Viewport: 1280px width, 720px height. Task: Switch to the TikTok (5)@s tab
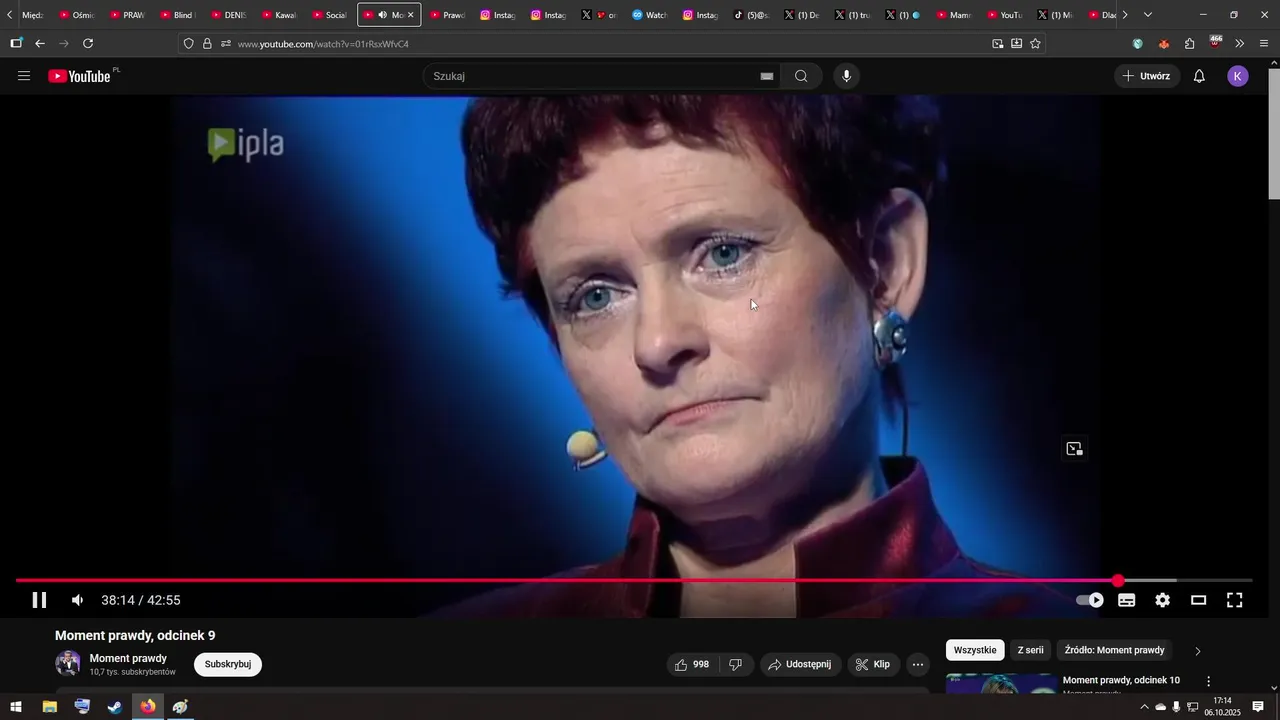[751, 15]
